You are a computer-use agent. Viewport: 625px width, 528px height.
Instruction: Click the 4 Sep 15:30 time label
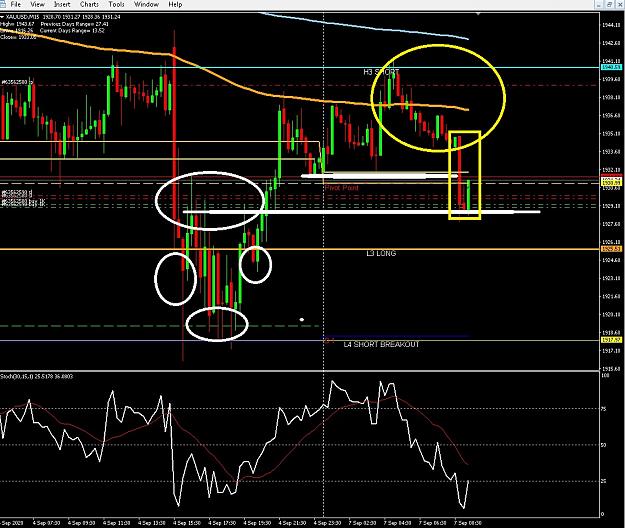[187, 523]
